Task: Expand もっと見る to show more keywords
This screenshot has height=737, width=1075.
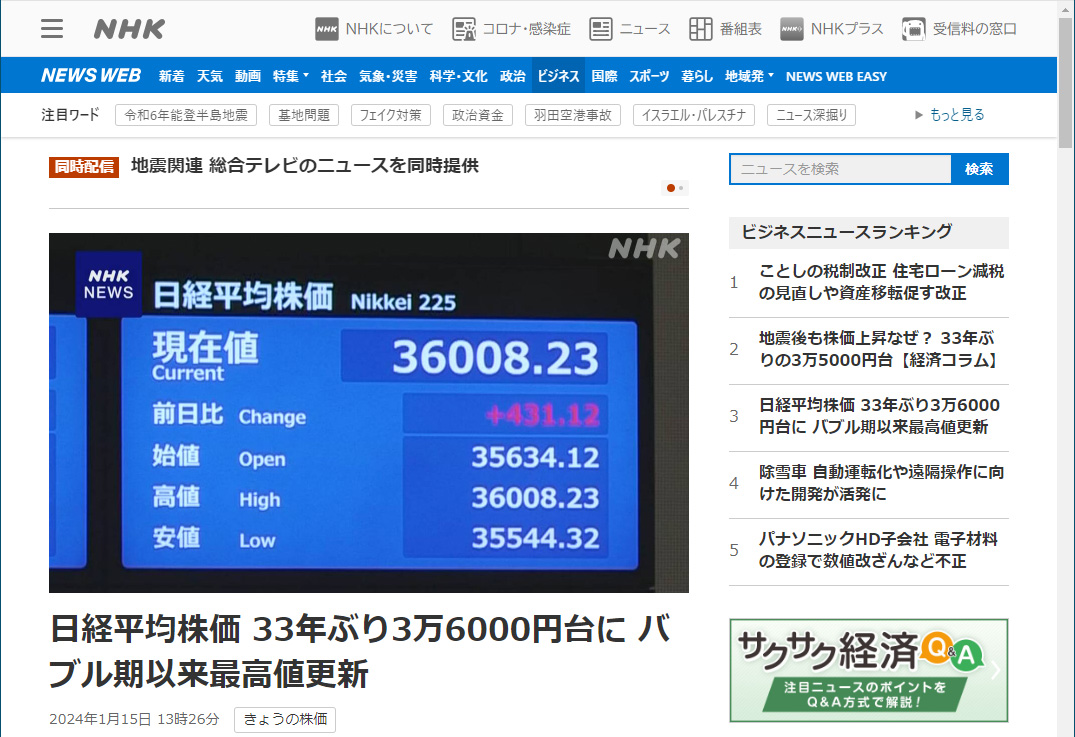Action: click(950, 115)
